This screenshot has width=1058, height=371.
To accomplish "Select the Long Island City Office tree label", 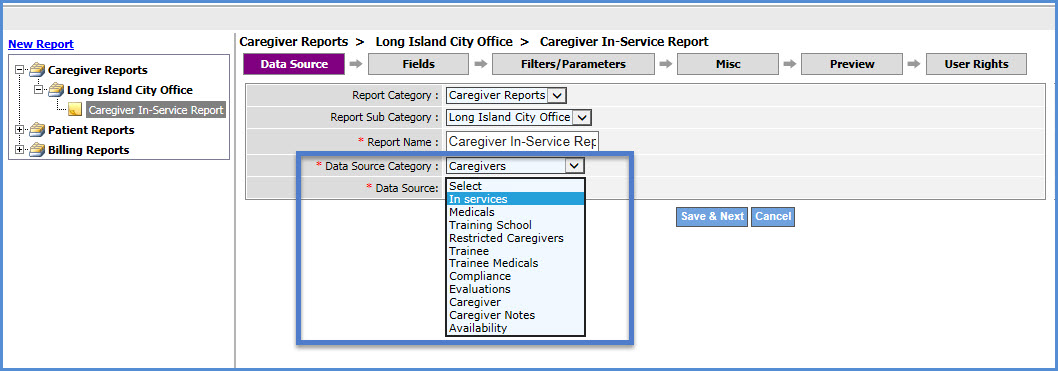I will point(130,90).
